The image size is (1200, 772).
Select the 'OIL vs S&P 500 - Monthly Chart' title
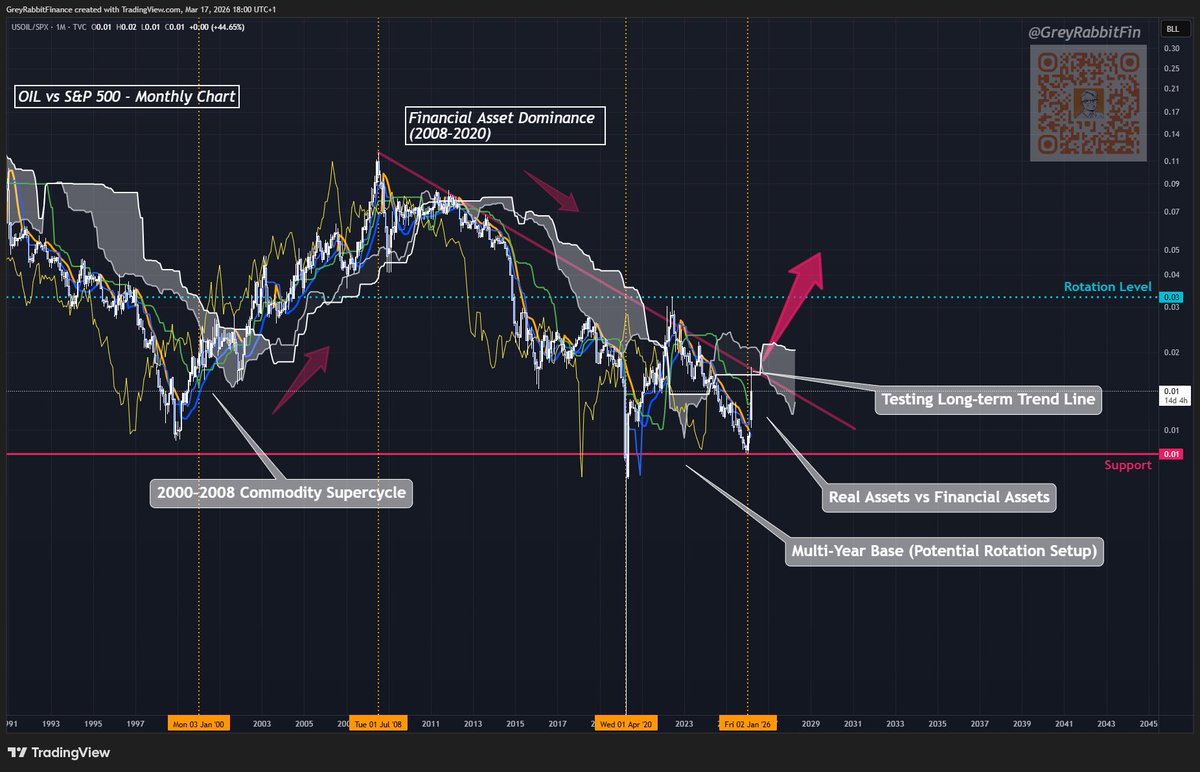coord(126,97)
